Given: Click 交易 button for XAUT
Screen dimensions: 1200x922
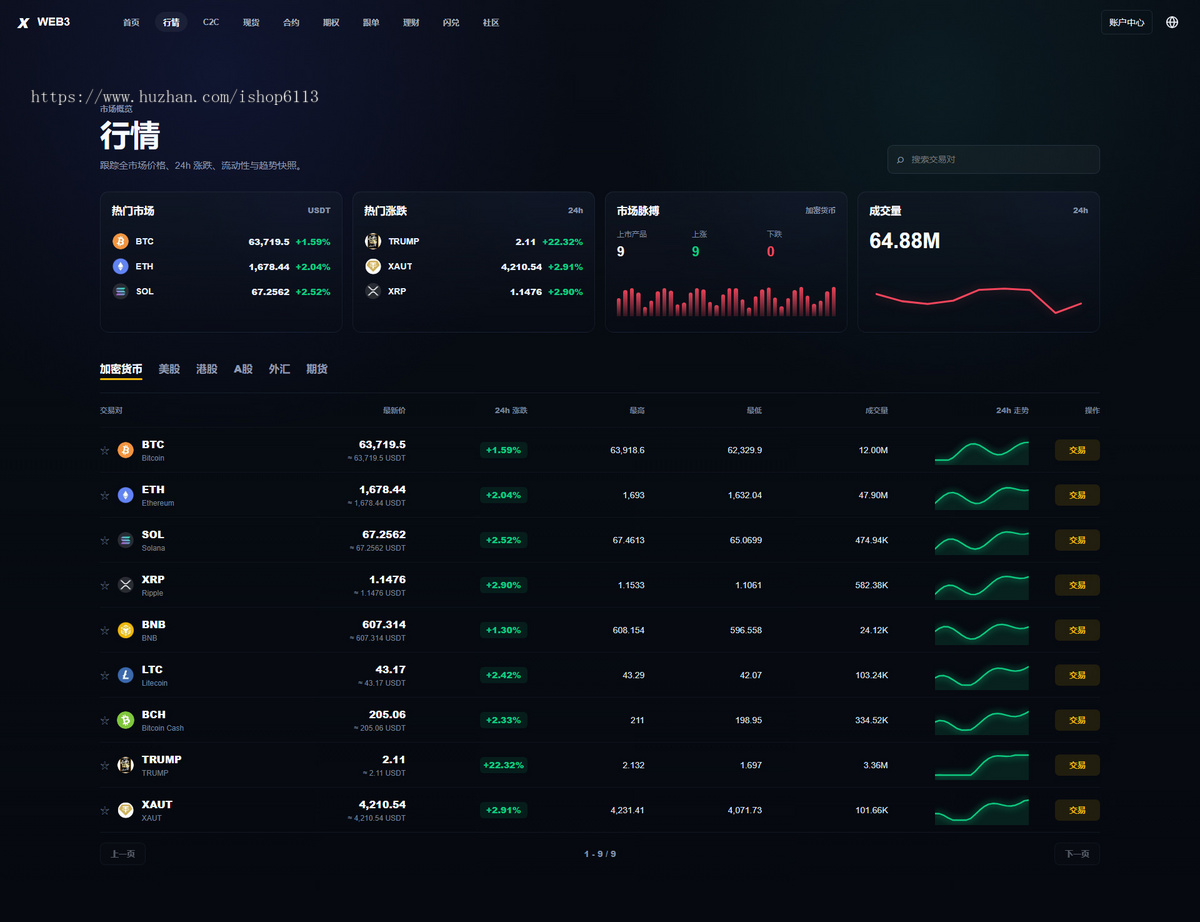Looking at the screenshot, I should [1077, 810].
